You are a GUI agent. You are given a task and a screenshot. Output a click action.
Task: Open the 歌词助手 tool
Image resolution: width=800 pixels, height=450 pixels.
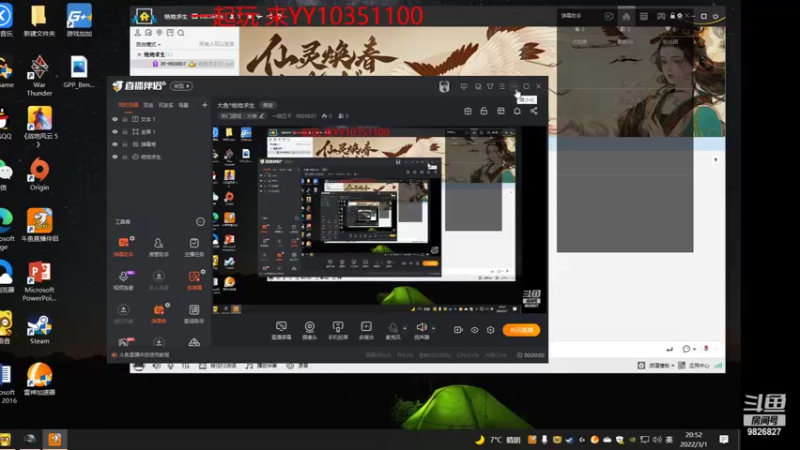194,313
